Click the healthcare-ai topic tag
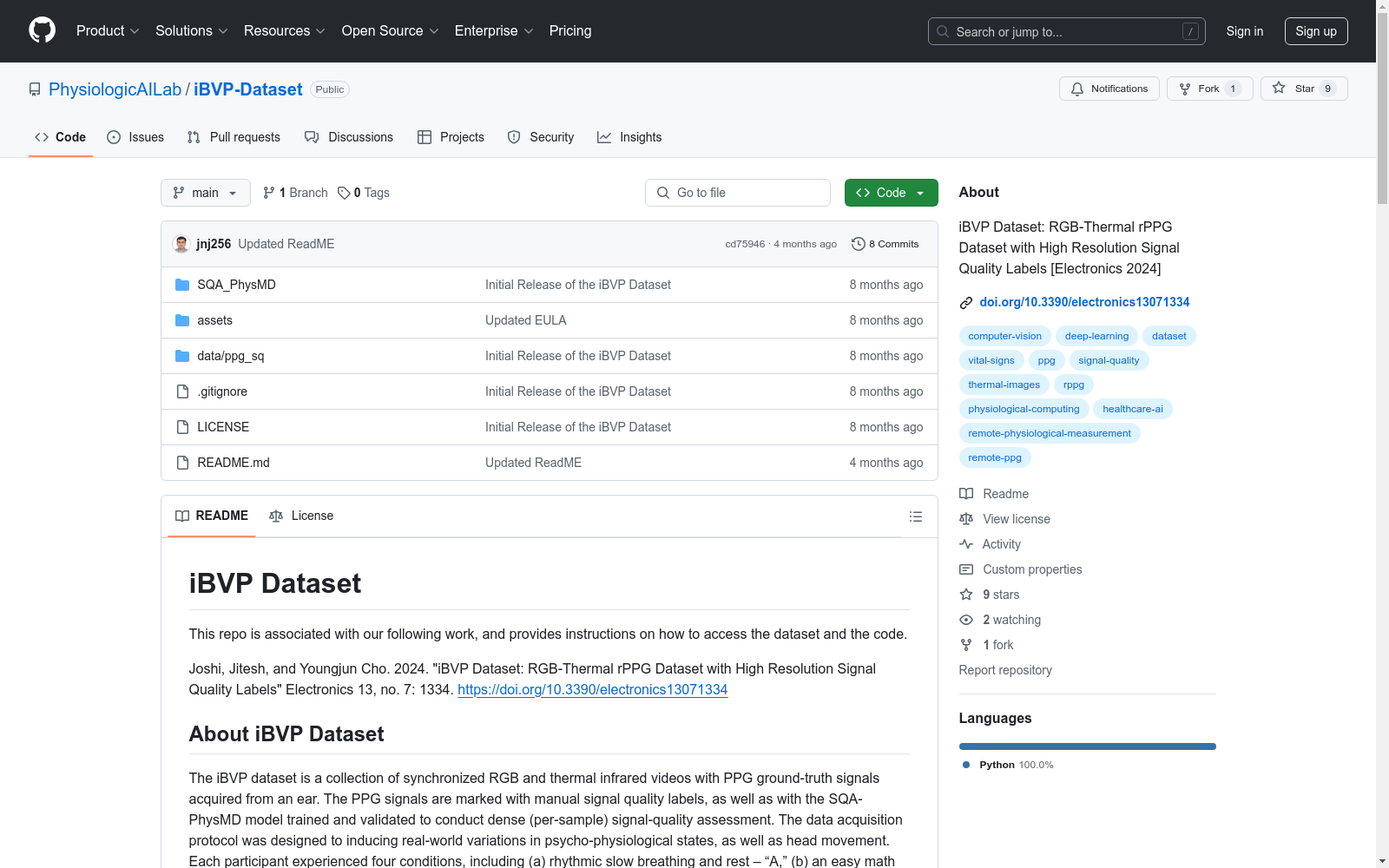 (1133, 409)
